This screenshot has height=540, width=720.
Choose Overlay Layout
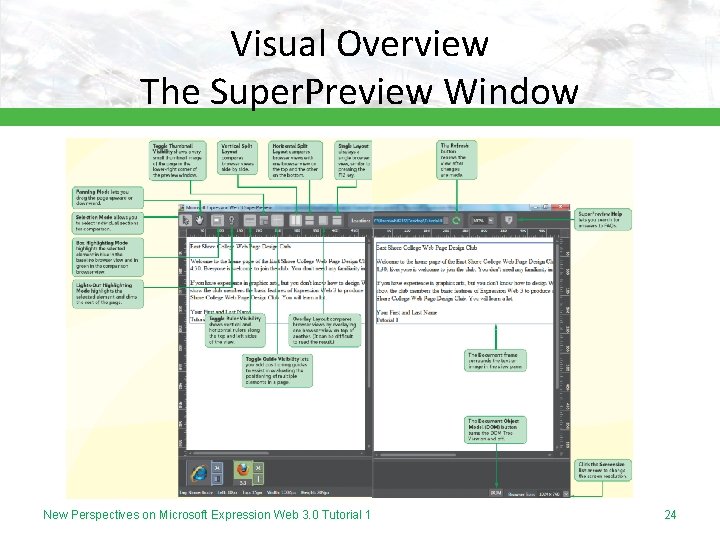tap(323, 220)
